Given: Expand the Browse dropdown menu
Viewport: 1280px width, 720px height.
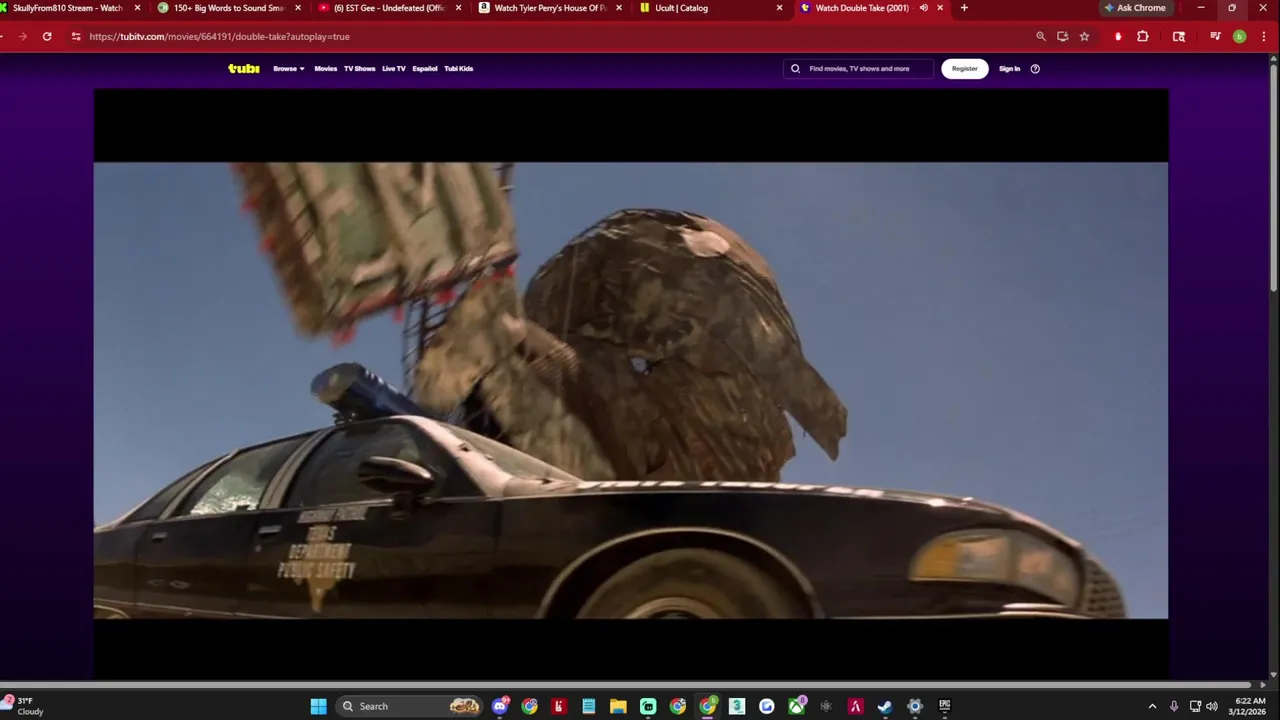Looking at the screenshot, I should tap(289, 69).
